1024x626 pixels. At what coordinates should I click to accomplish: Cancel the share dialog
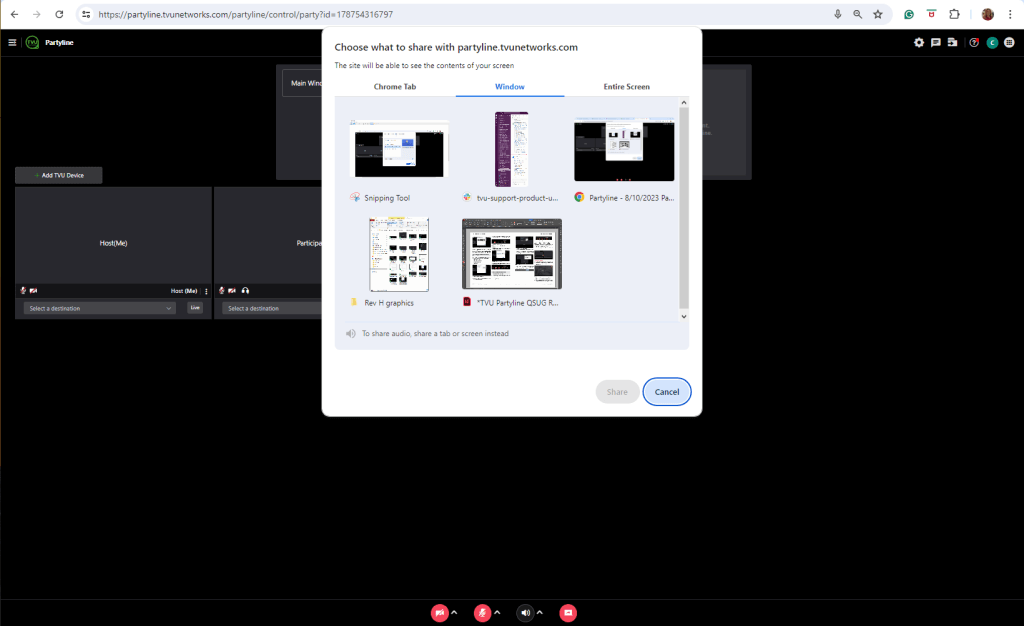(667, 392)
